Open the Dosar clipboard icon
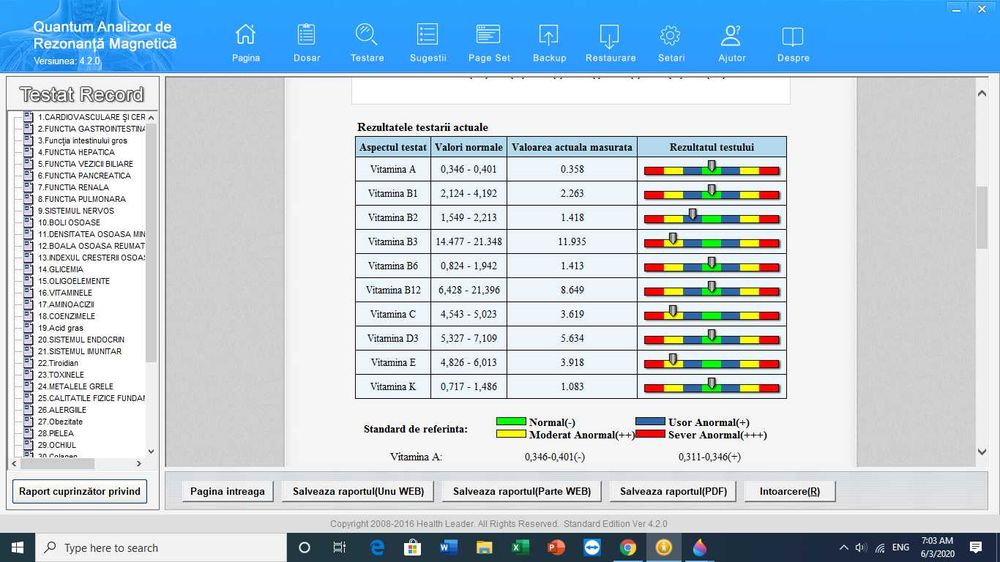Image resolution: width=1000 pixels, height=562 pixels. tap(306, 34)
